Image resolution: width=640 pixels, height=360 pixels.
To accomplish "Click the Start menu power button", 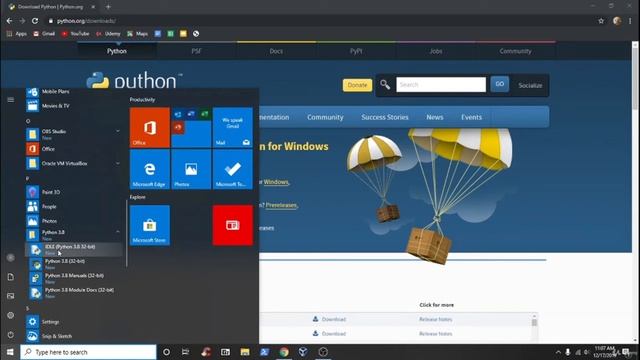I will pos(11,335).
